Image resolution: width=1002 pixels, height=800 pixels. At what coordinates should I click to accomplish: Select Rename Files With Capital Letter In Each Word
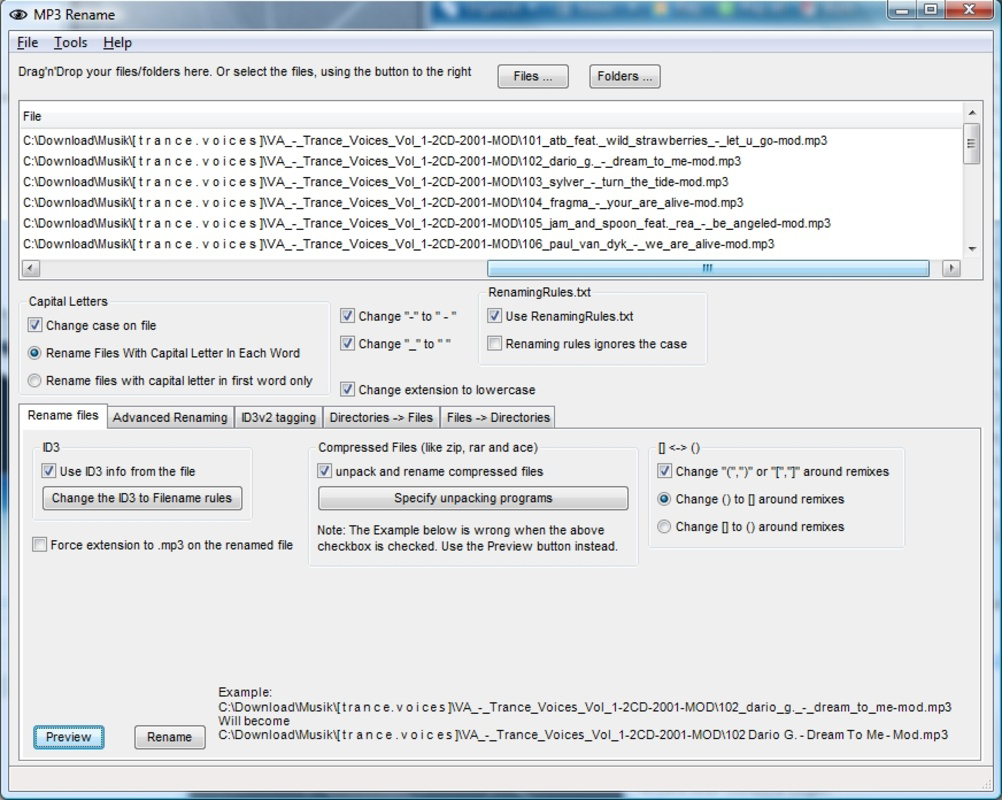pyautogui.click(x=35, y=353)
